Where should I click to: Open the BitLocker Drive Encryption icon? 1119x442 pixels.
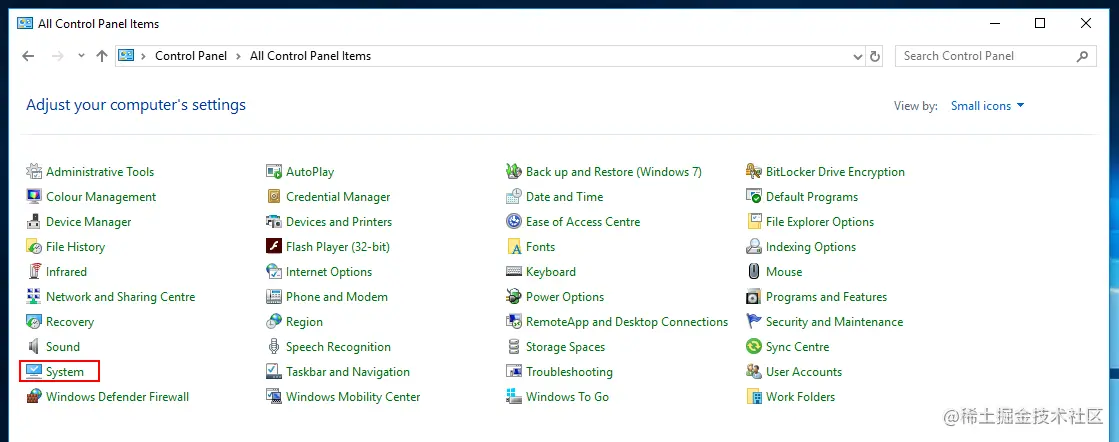[754, 172]
